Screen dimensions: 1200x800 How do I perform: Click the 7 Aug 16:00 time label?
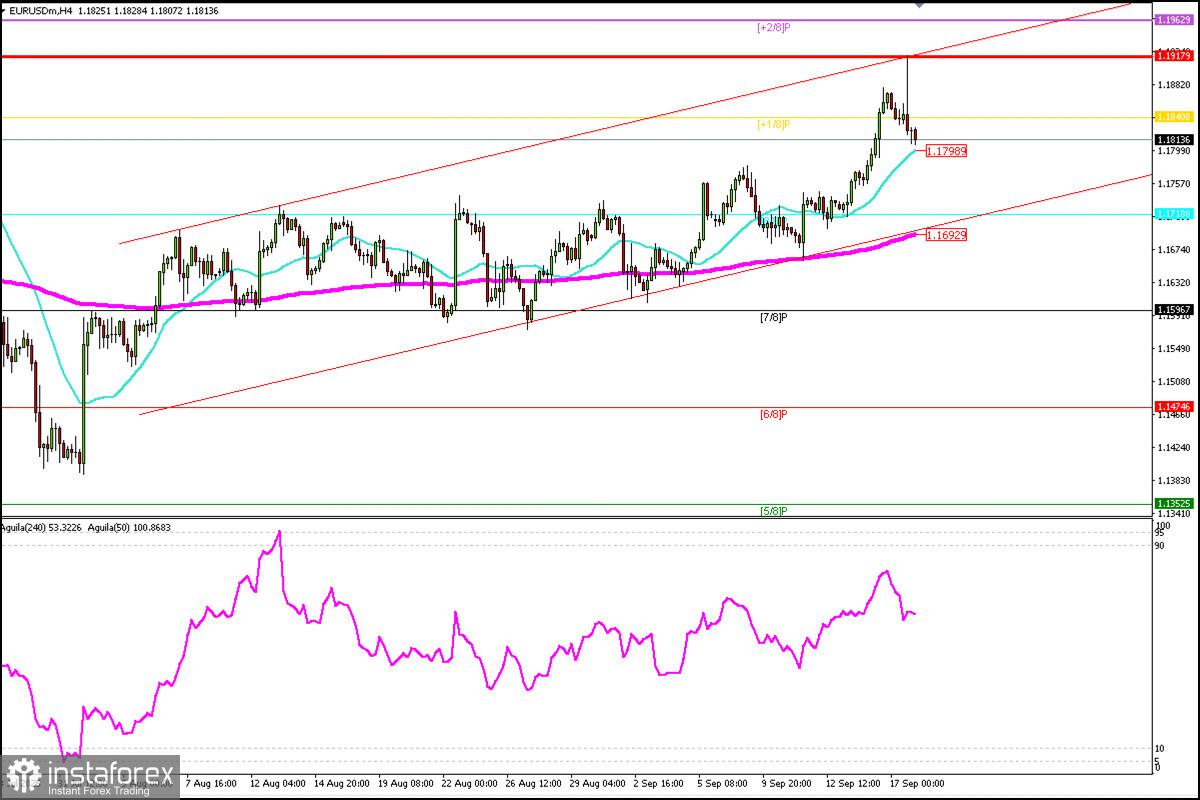209,783
